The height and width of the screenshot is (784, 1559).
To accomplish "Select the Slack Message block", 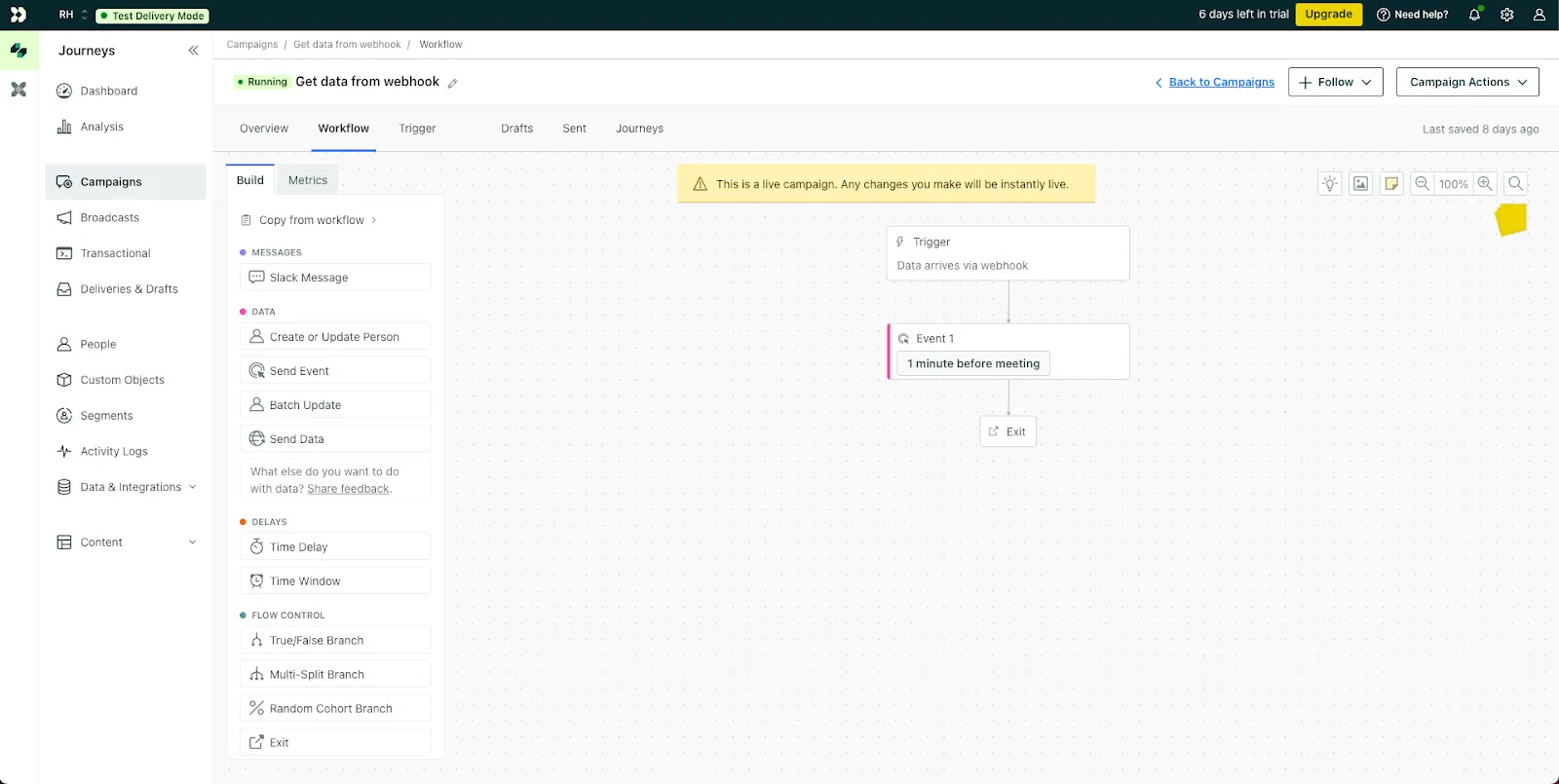I will [335, 278].
